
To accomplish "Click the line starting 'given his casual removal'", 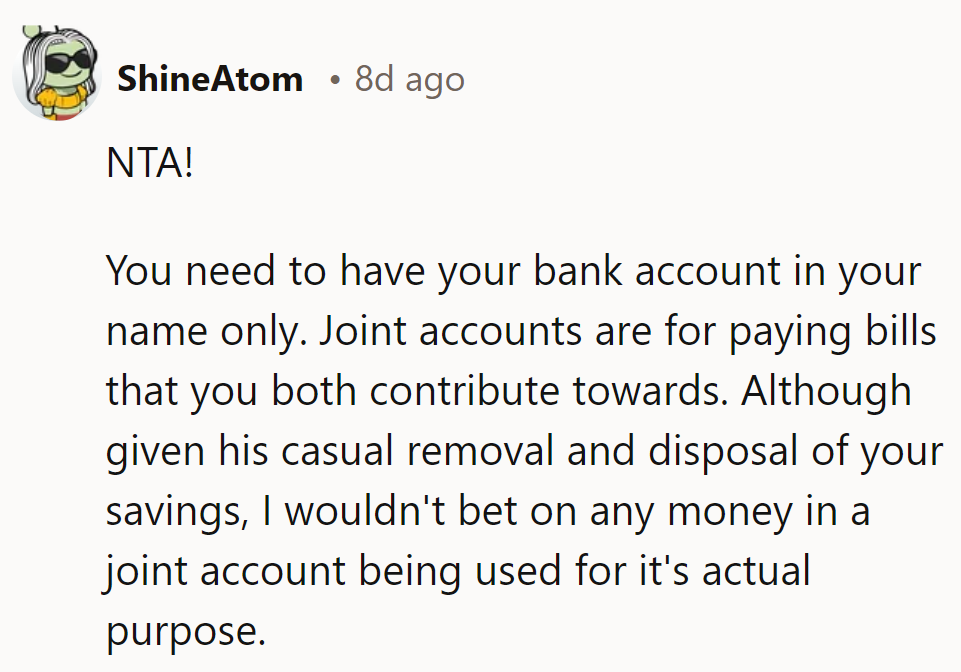I will pos(524,451).
